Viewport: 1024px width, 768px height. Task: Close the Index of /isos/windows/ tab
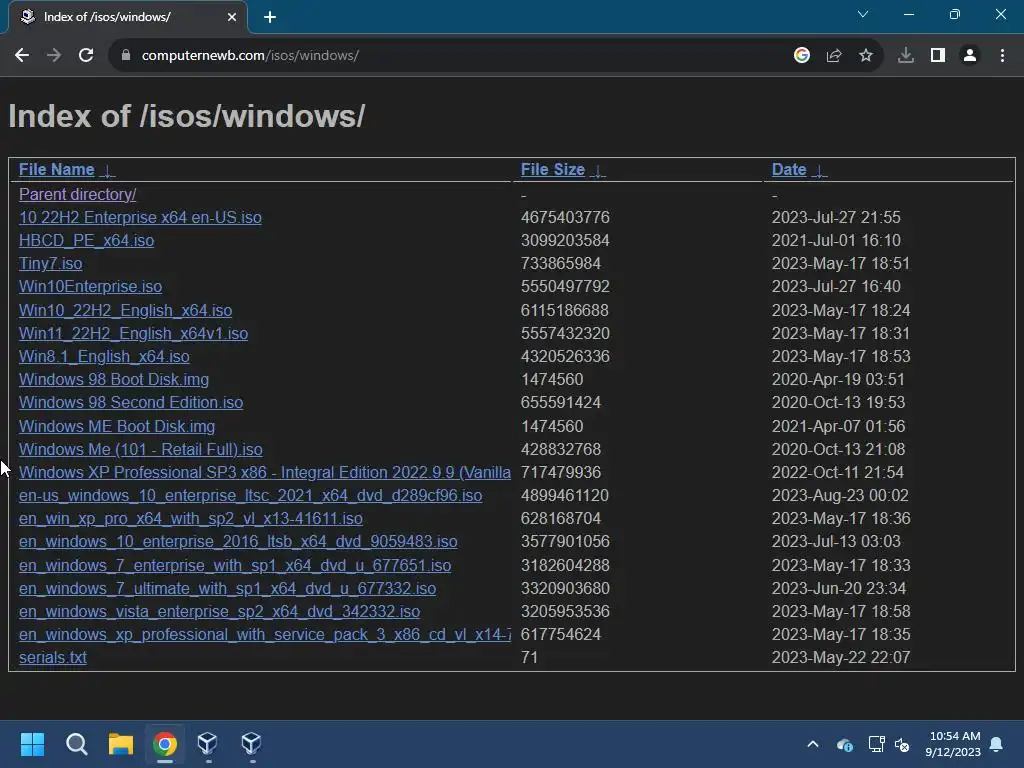pos(232,17)
